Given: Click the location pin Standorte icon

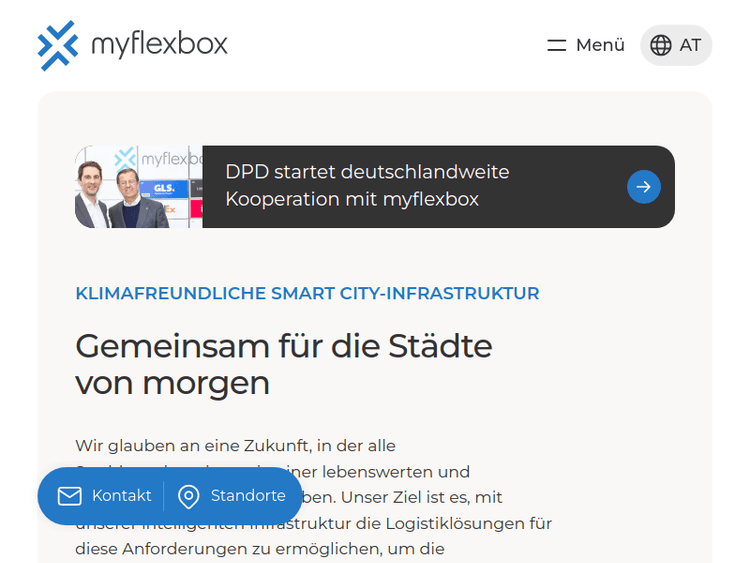Looking at the screenshot, I should click(188, 497).
